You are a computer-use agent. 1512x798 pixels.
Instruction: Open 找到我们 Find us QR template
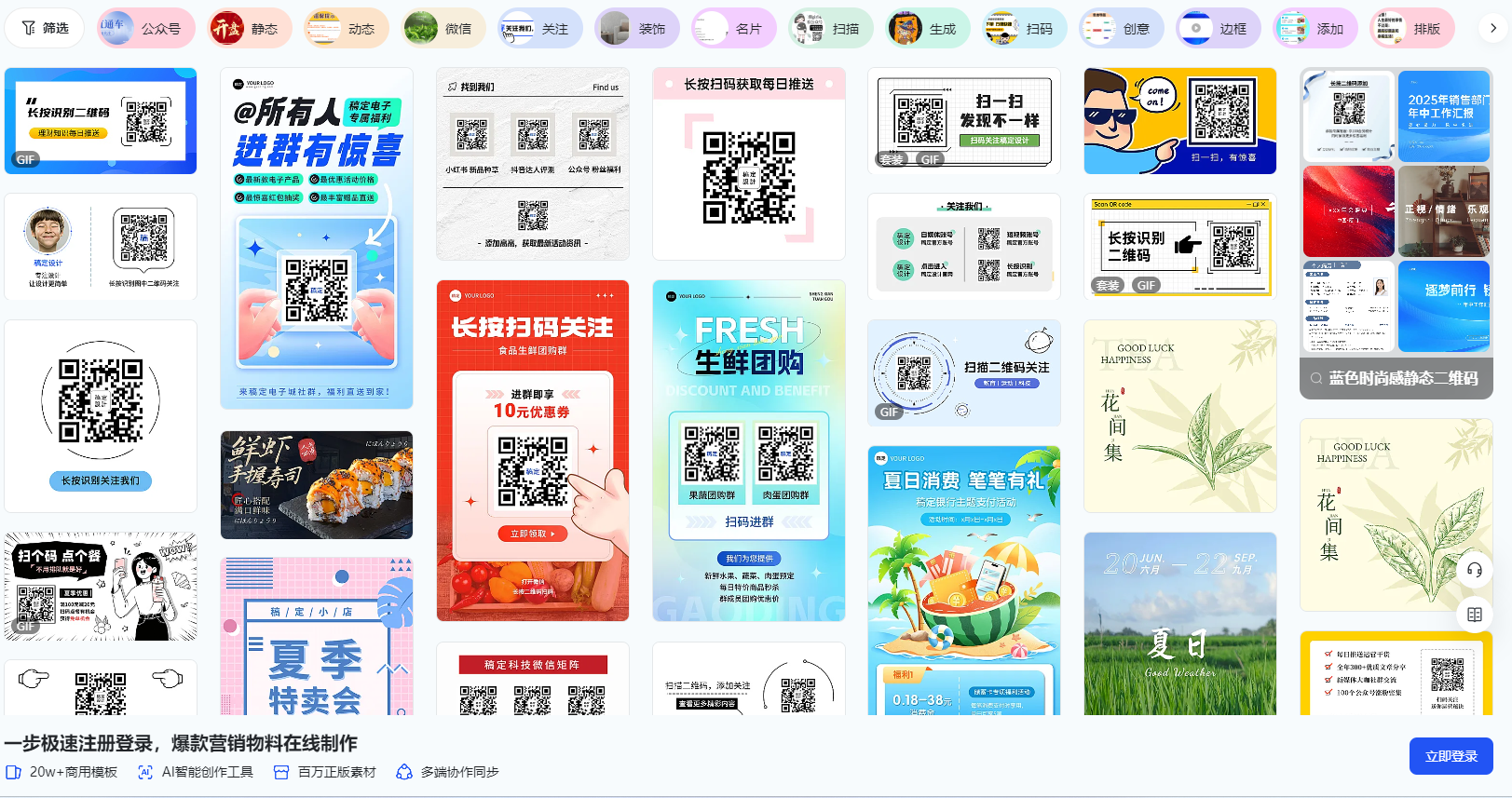coord(533,164)
